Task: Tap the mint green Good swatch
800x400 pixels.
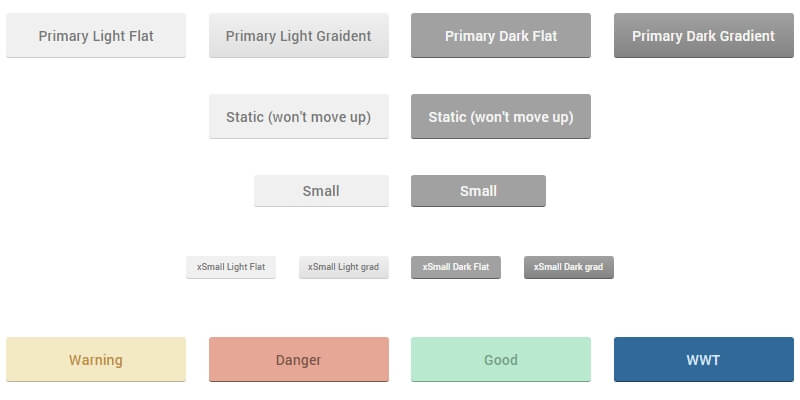Action: pyautogui.click(x=501, y=360)
